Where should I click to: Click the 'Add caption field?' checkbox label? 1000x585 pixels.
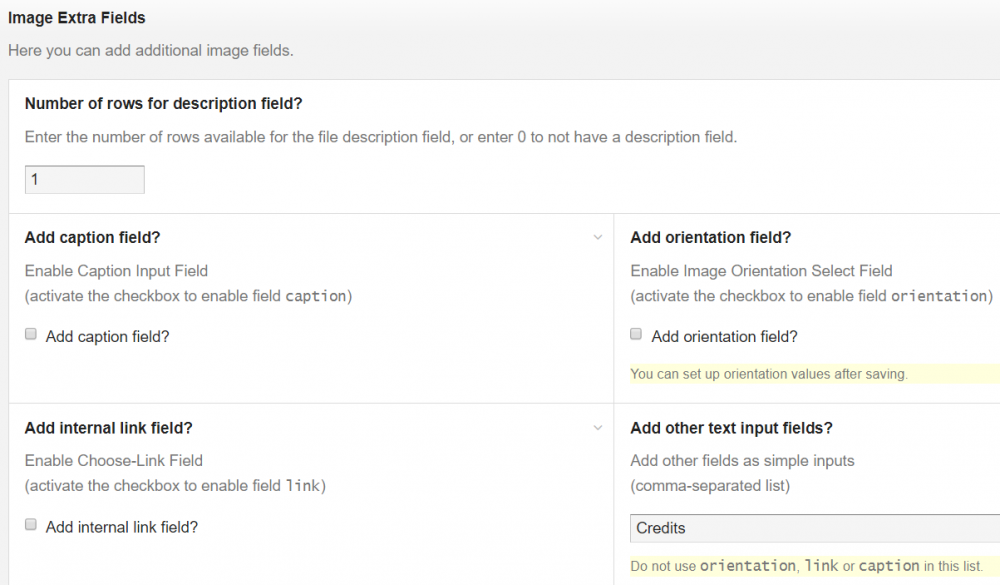coord(107,337)
